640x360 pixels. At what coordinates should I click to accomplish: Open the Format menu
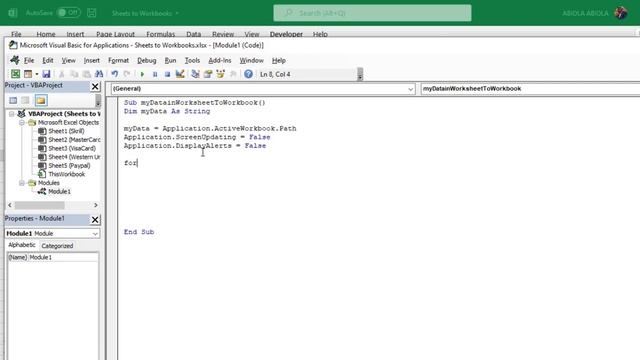coord(118,60)
